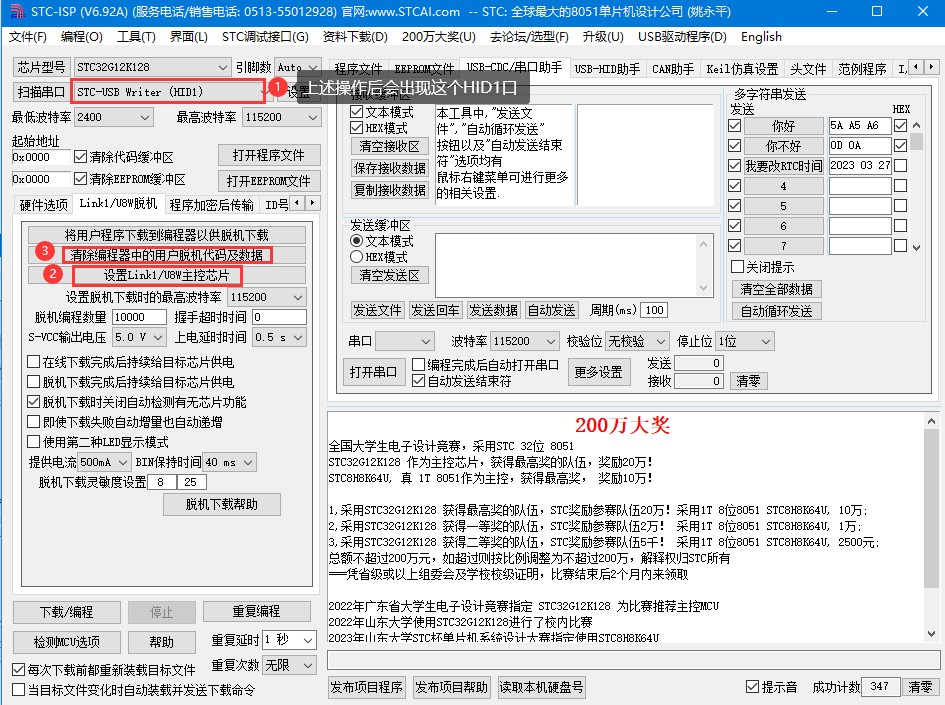The image size is (945, 705).
Task: Click 读取本机硬盘号 button
Action: [x=541, y=687]
